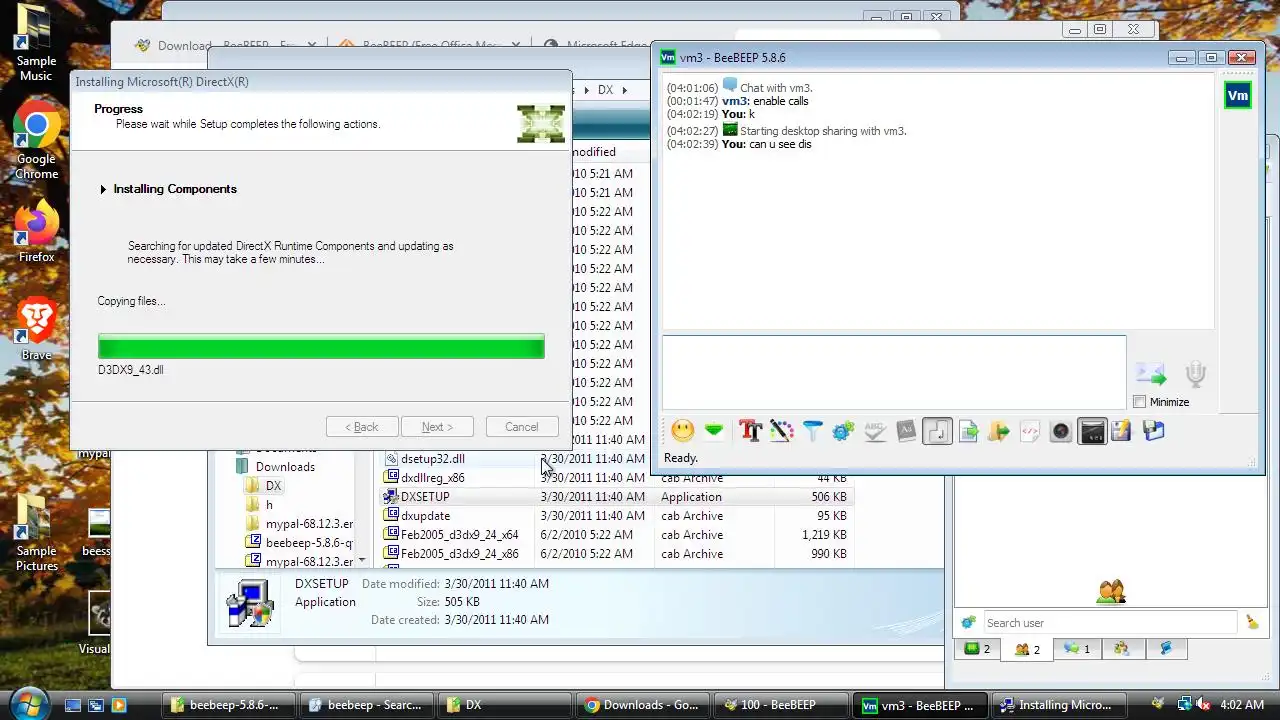Click the microphone voice message icon
Screen dimensions: 1280x720
(x=1195, y=374)
